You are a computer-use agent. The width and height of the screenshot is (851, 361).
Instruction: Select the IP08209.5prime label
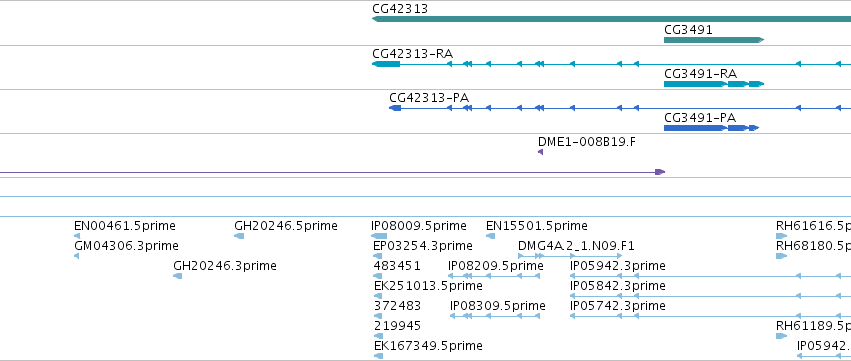pos(496,266)
